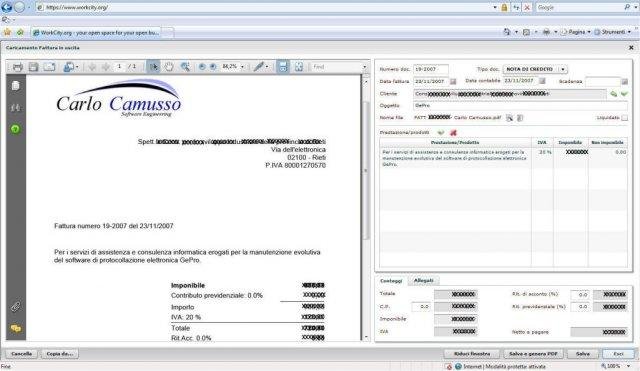Confirm client with green check beside Cliente
Image resolution: width=640 pixels, height=371 pixels.
pos(624,94)
